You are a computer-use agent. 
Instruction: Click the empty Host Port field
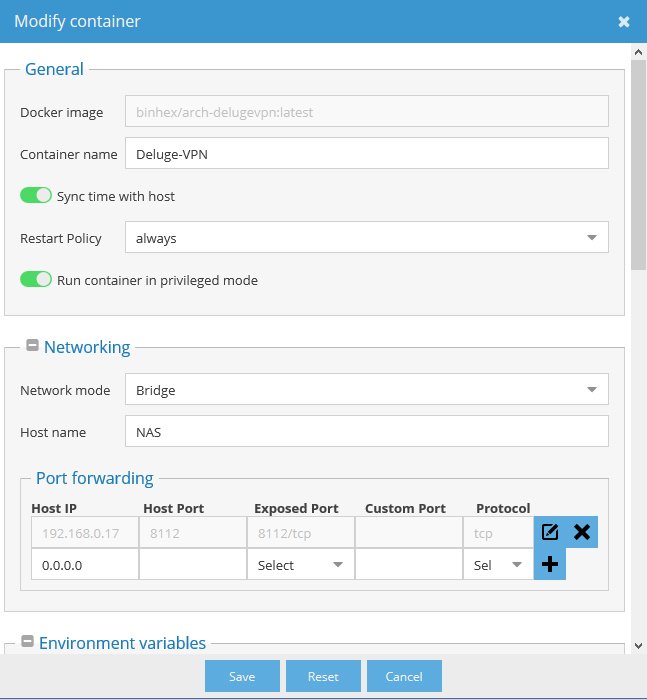(x=193, y=564)
